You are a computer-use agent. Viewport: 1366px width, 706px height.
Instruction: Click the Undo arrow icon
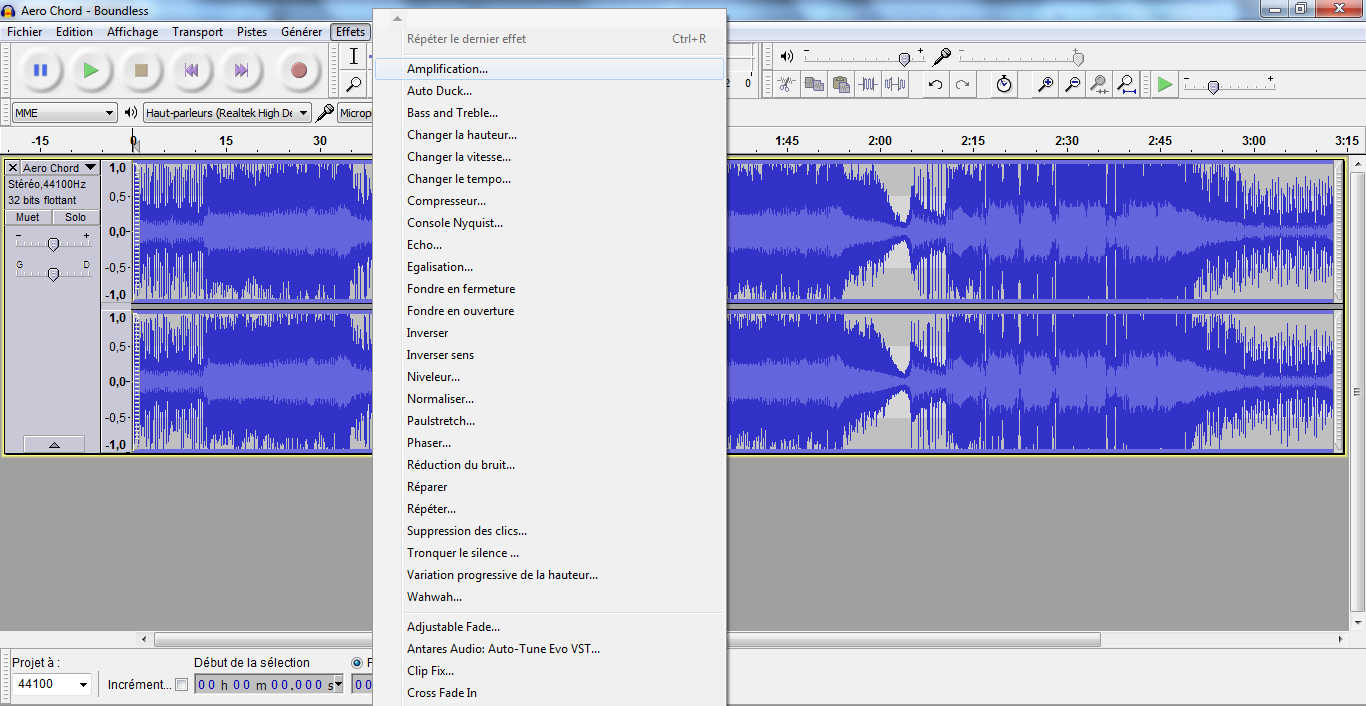934,83
